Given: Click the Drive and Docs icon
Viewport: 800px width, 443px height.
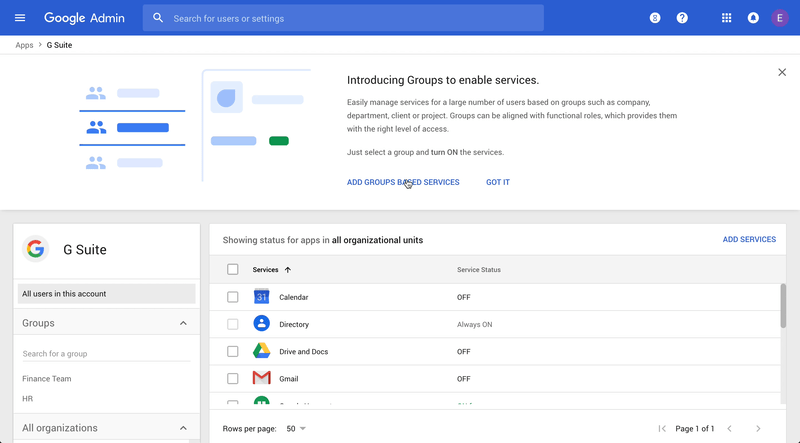Looking at the screenshot, I should click(261, 351).
